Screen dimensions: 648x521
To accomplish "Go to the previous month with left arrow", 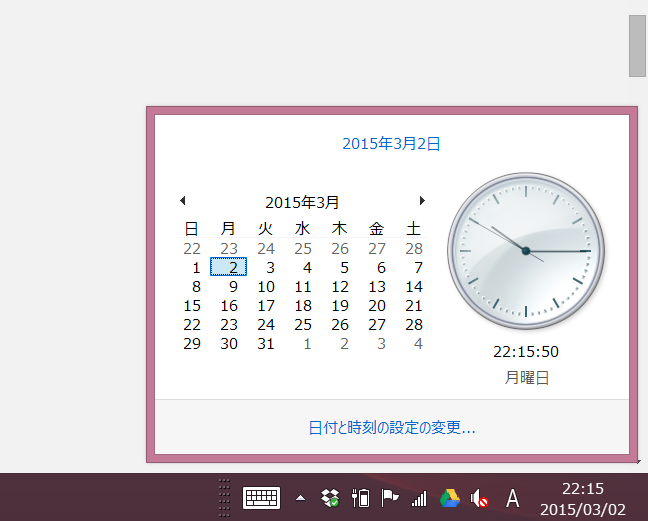I will coord(183,201).
